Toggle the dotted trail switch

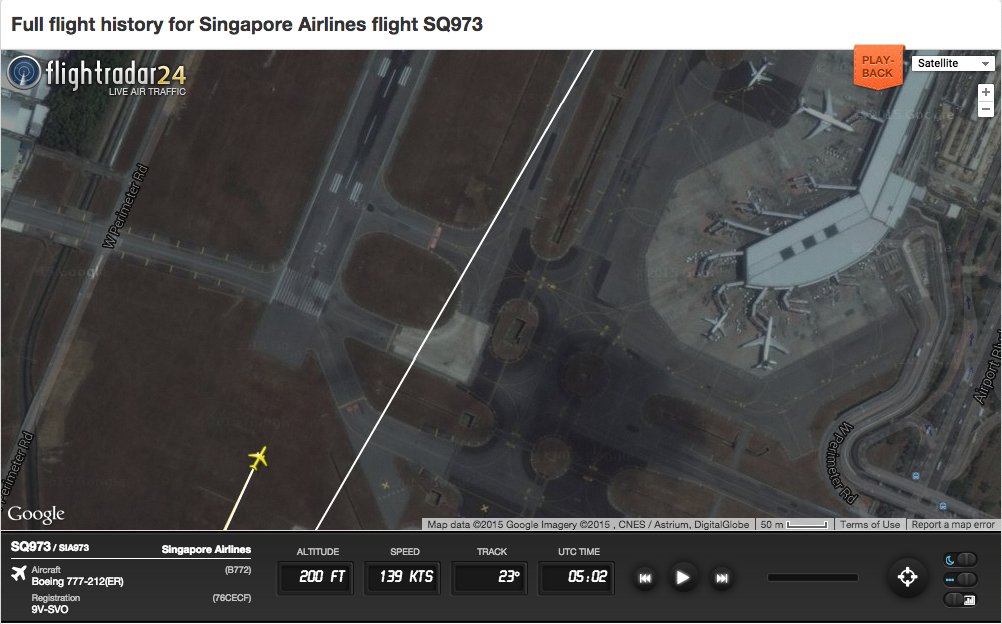(x=960, y=579)
